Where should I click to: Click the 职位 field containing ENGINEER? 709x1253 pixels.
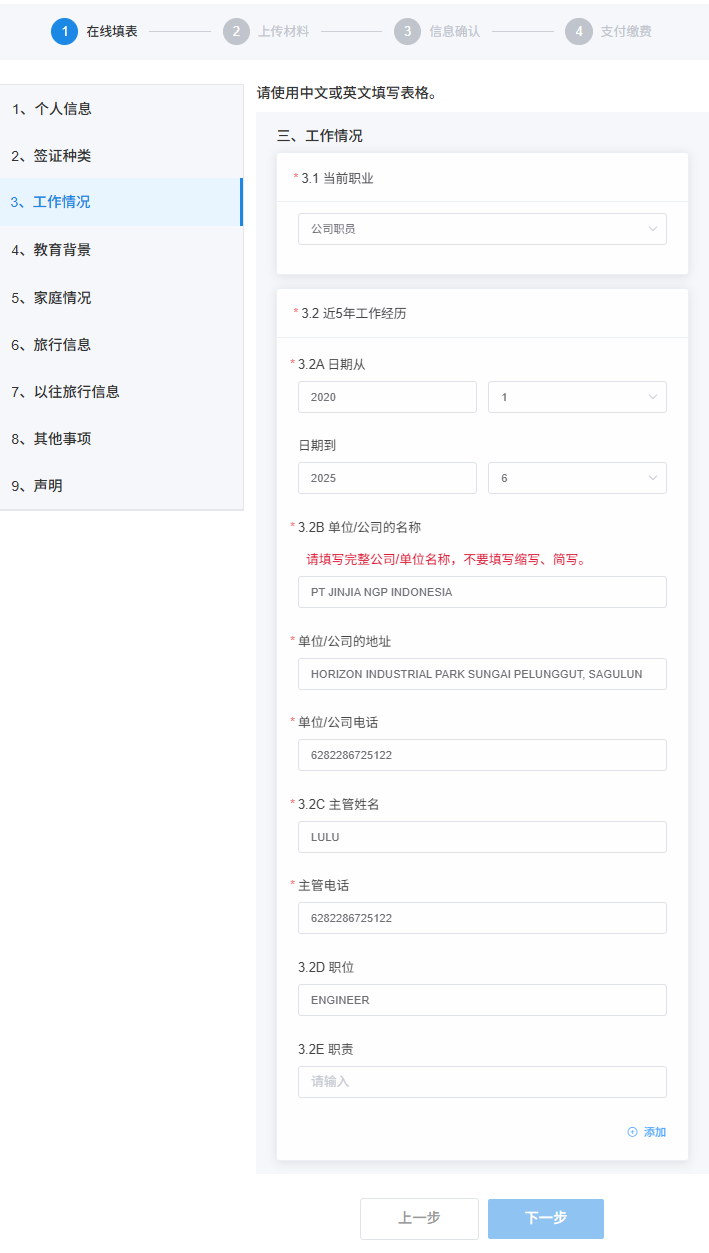point(482,1000)
